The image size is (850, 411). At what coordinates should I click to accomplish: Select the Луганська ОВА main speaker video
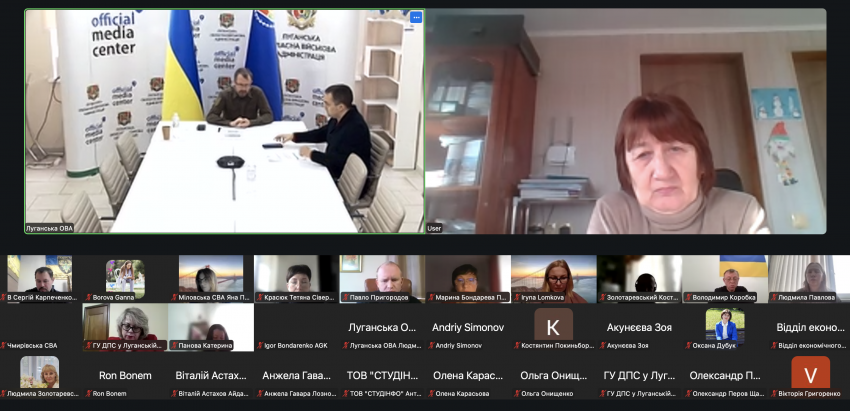224,121
